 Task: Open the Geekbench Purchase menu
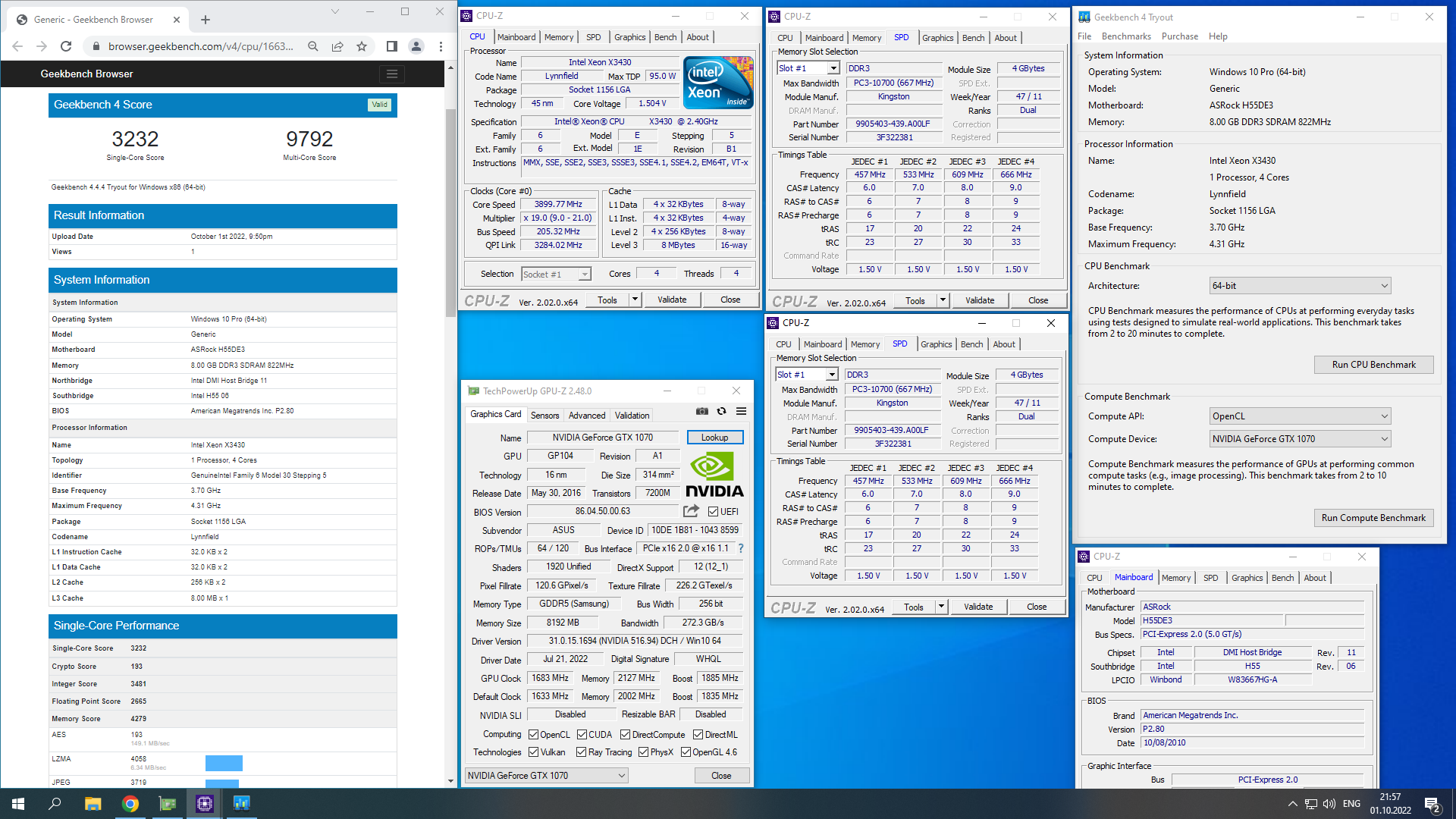click(1180, 36)
